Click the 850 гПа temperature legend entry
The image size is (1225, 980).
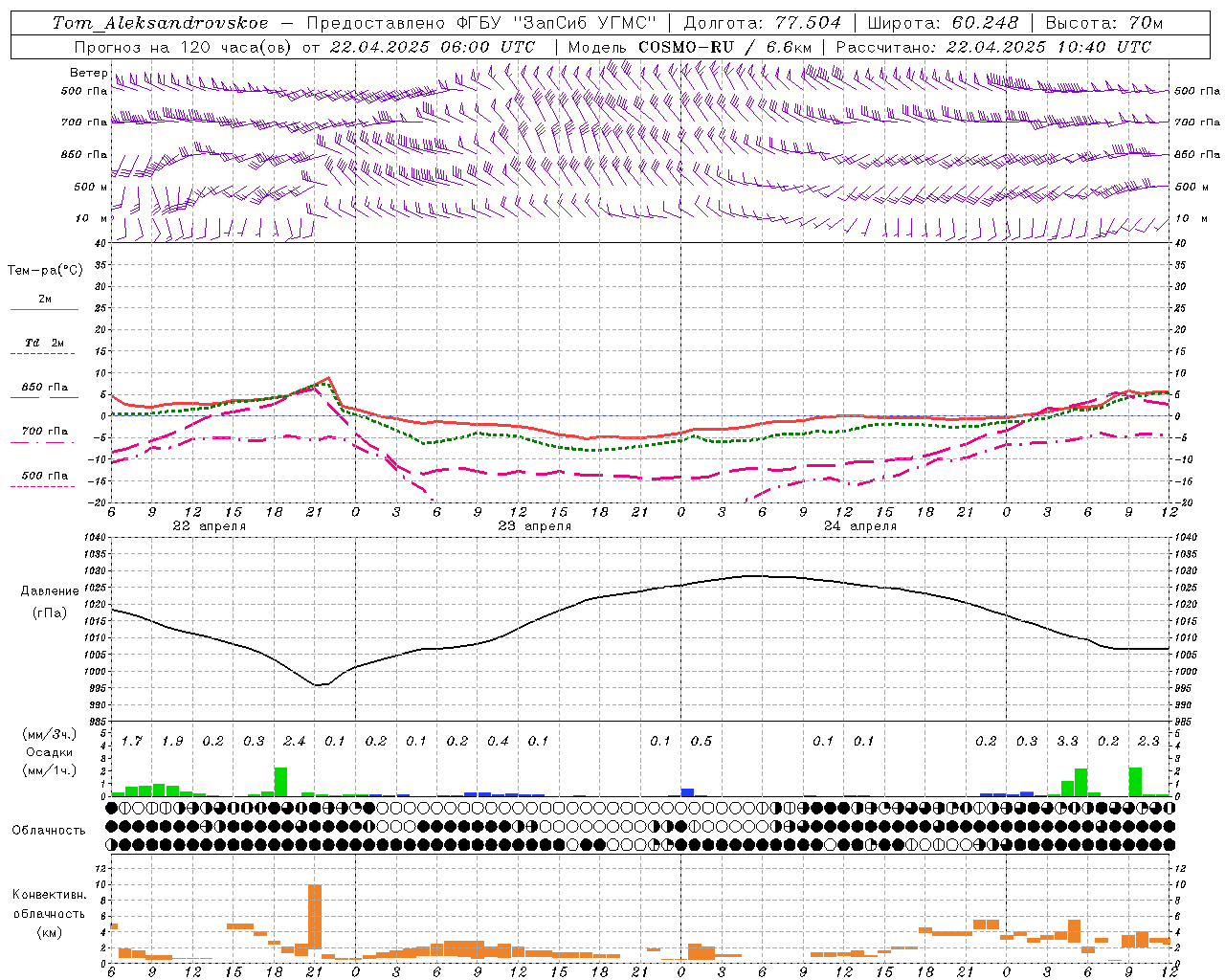coord(45,388)
